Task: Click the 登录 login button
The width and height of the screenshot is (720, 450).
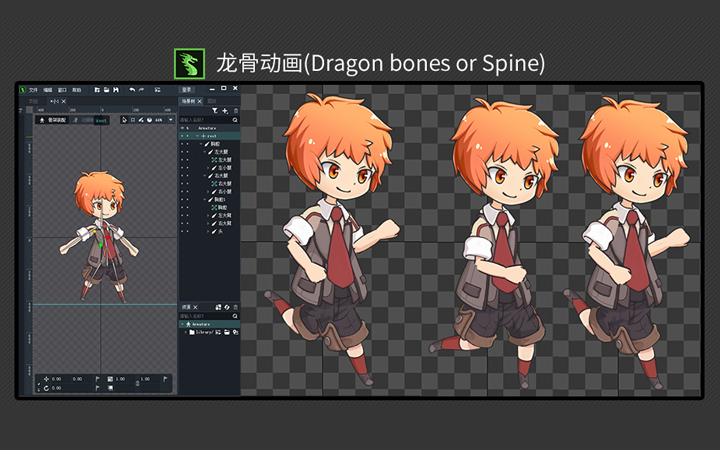Action: point(186,90)
